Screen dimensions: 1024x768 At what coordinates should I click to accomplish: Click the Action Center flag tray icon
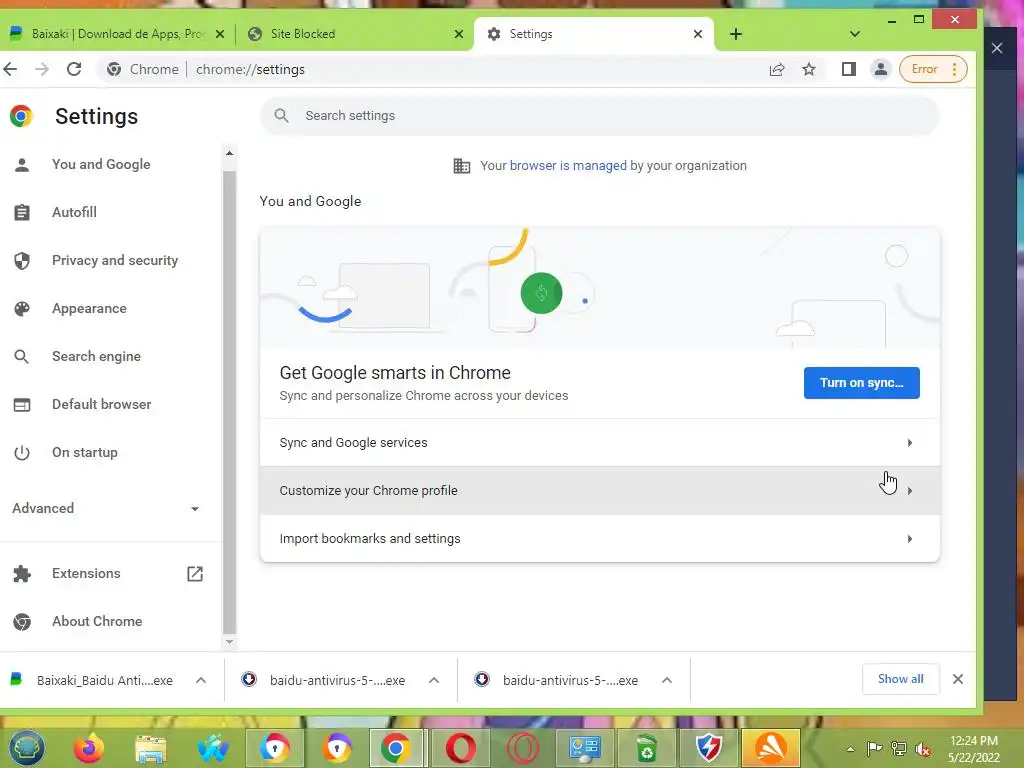click(x=874, y=748)
